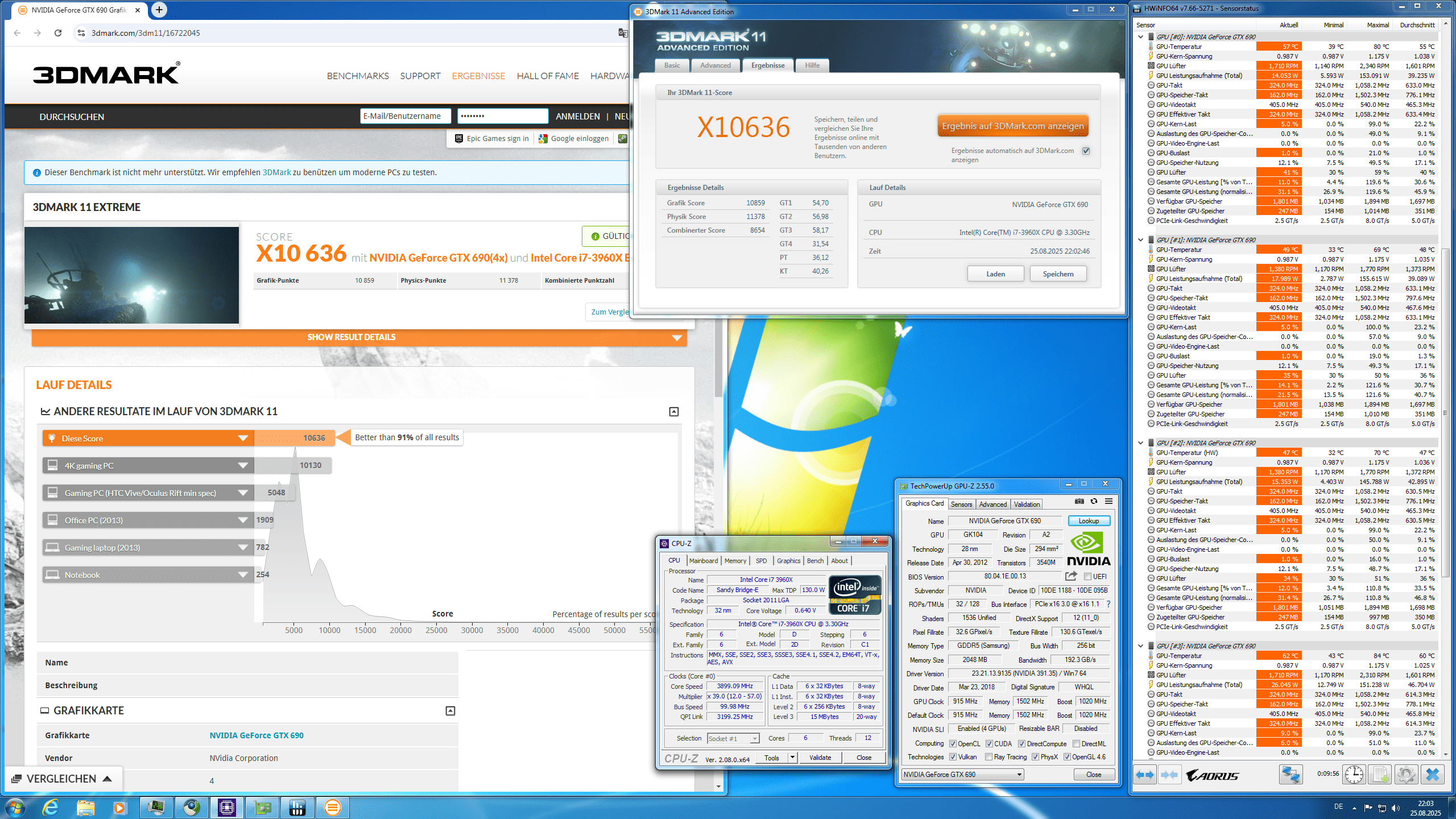Click the HWiNFO settings gear icon

click(x=1406, y=775)
